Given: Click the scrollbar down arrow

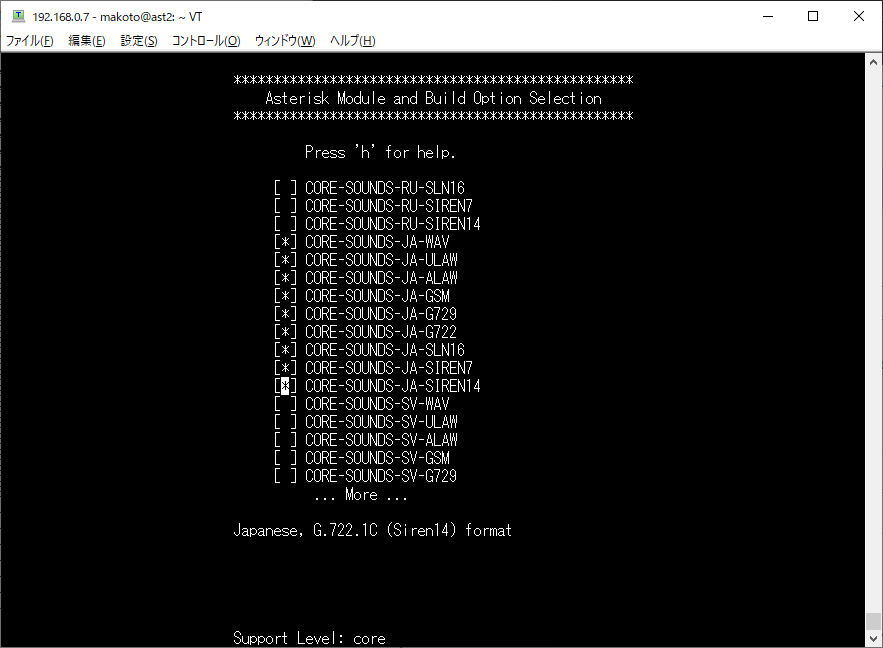Looking at the screenshot, I should (x=873, y=639).
